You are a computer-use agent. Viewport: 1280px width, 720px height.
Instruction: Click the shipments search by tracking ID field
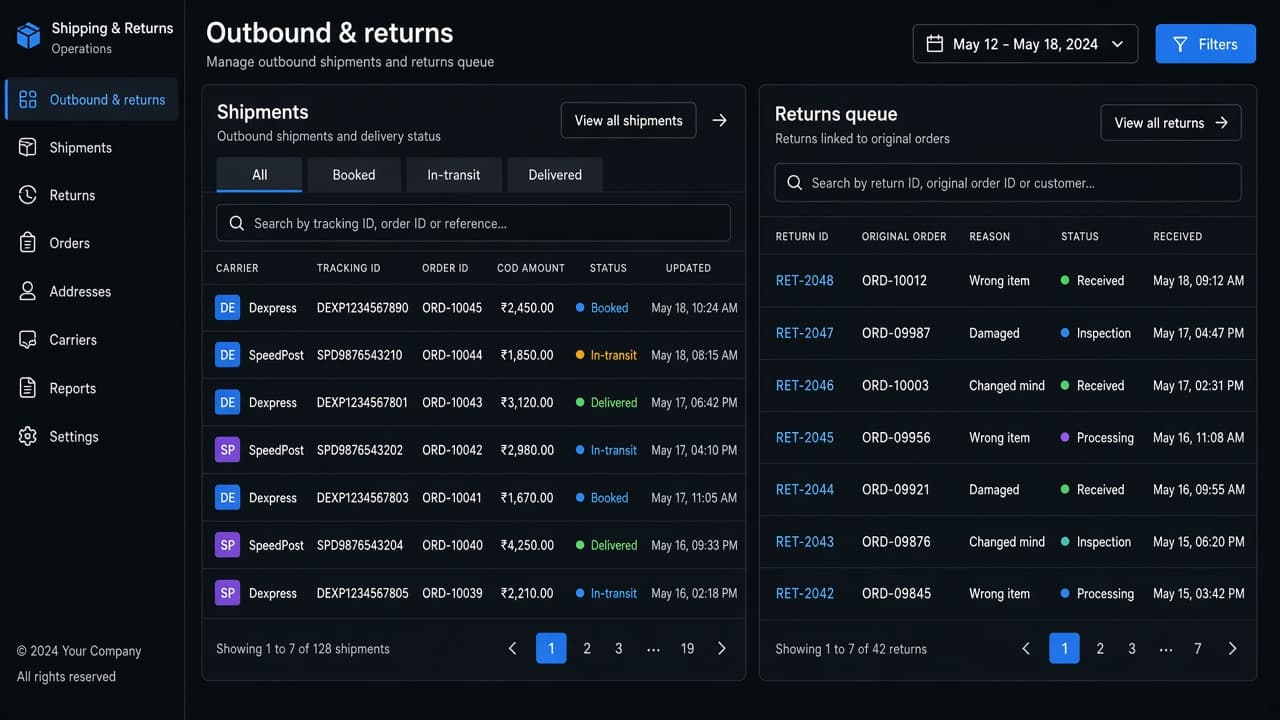[x=473, y=223]
